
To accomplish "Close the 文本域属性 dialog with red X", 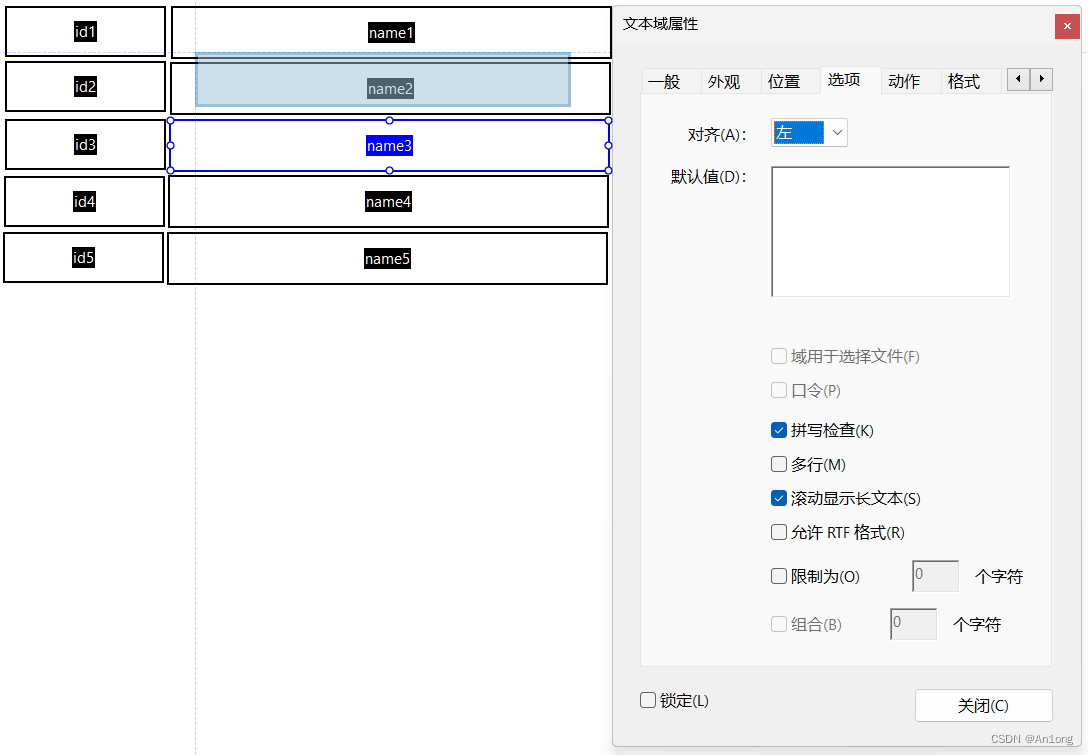I will click(x=1067, y=26).
